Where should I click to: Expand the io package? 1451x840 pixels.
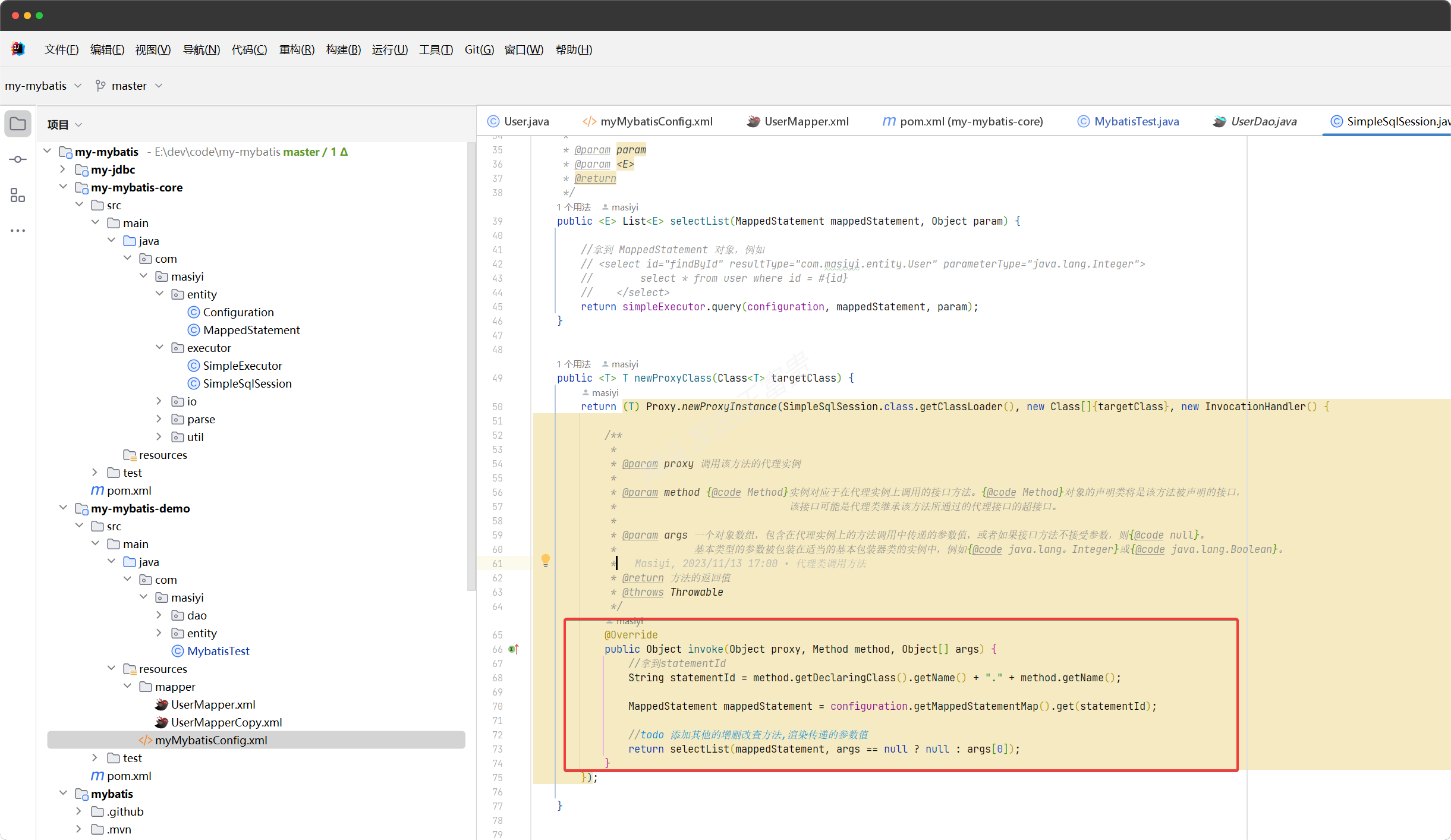159,401
